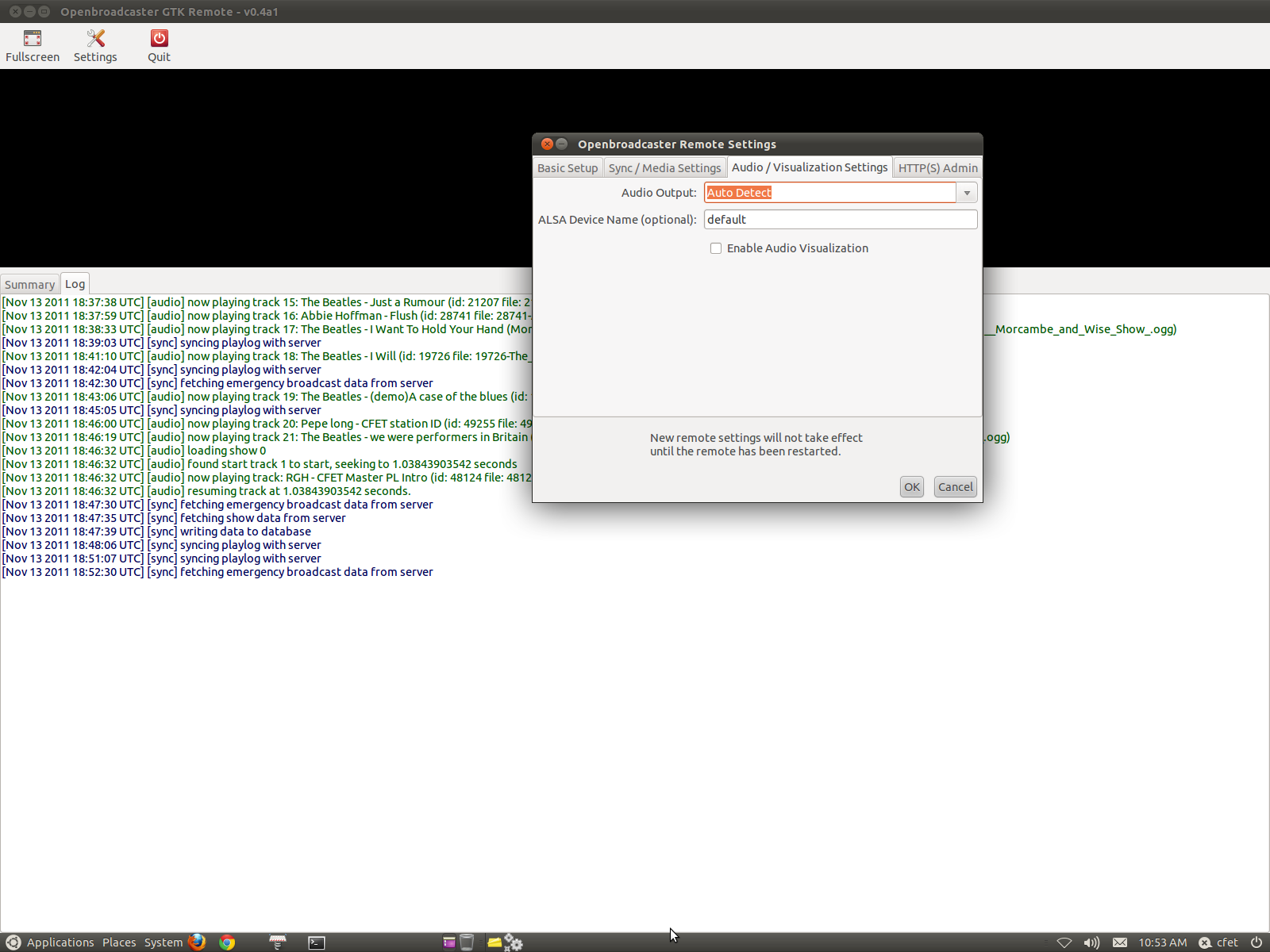Click the yellow folder taskbar item
1270x952 pixels.
point(495,942)
